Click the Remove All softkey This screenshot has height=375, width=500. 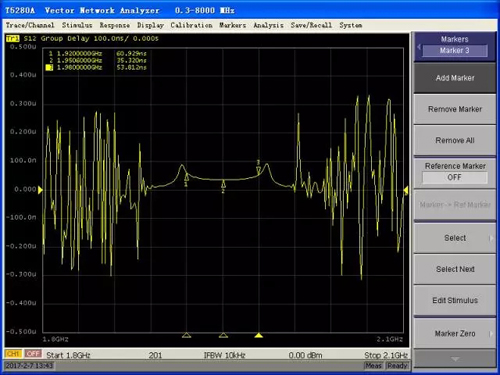455,140
